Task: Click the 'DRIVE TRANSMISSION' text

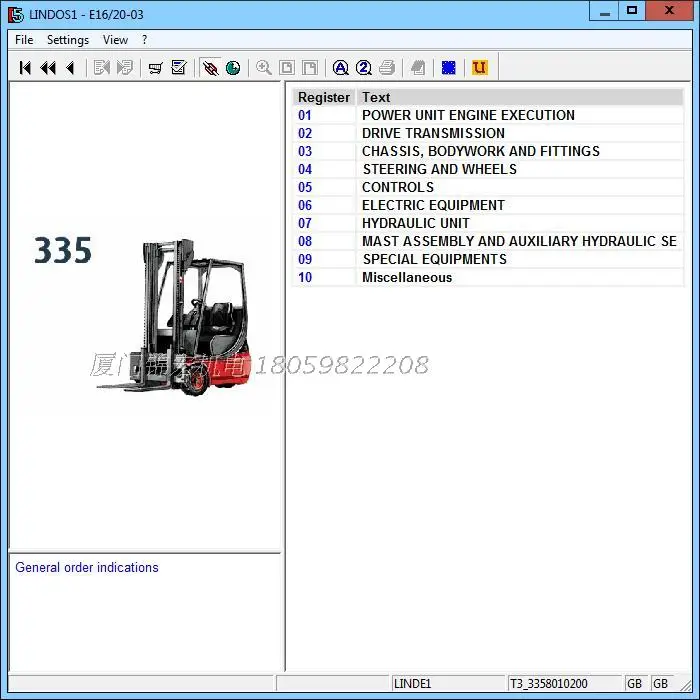Action: click(x=433, y=133)
